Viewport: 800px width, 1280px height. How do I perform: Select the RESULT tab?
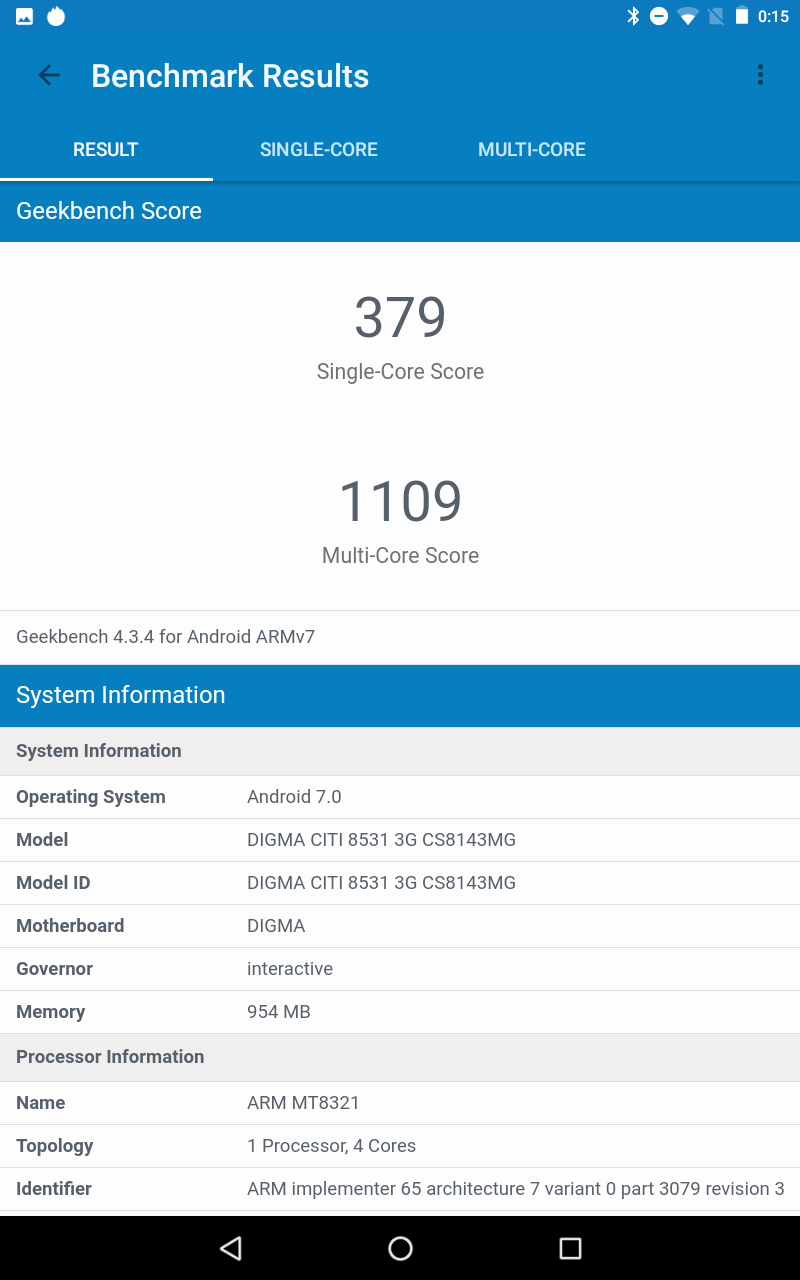pyautogui.click(x=106, y=150)
